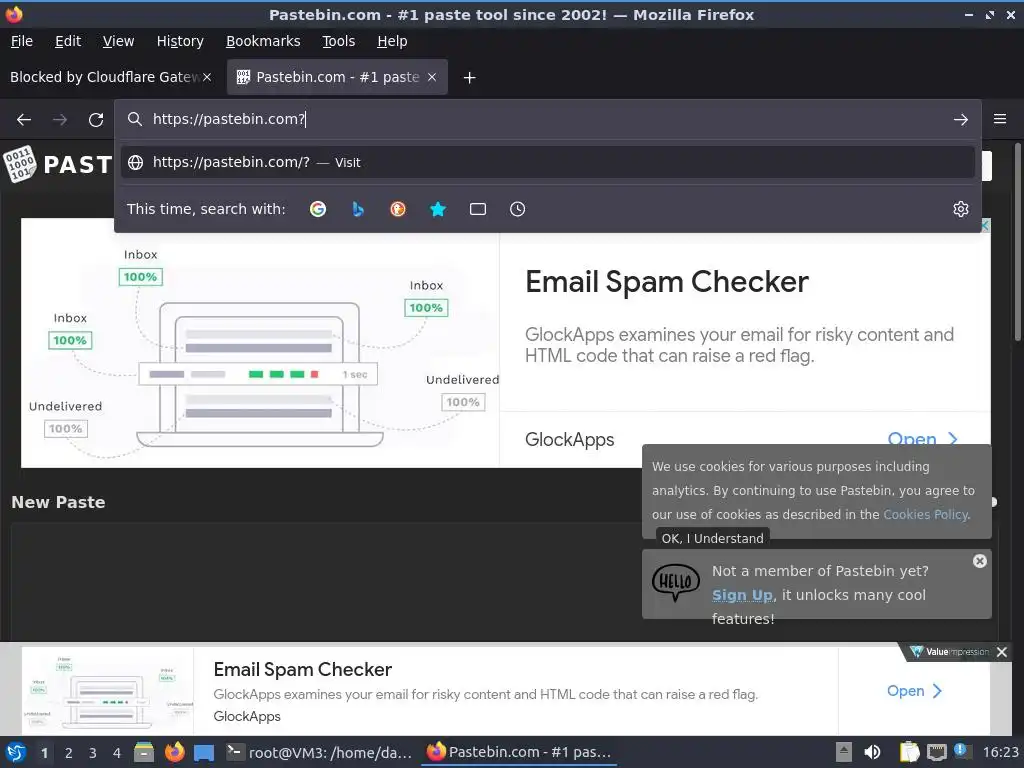The width and height of the screenshot is (1024, 768).
Task: Click the New Paste heading
Action: (58, 502)
